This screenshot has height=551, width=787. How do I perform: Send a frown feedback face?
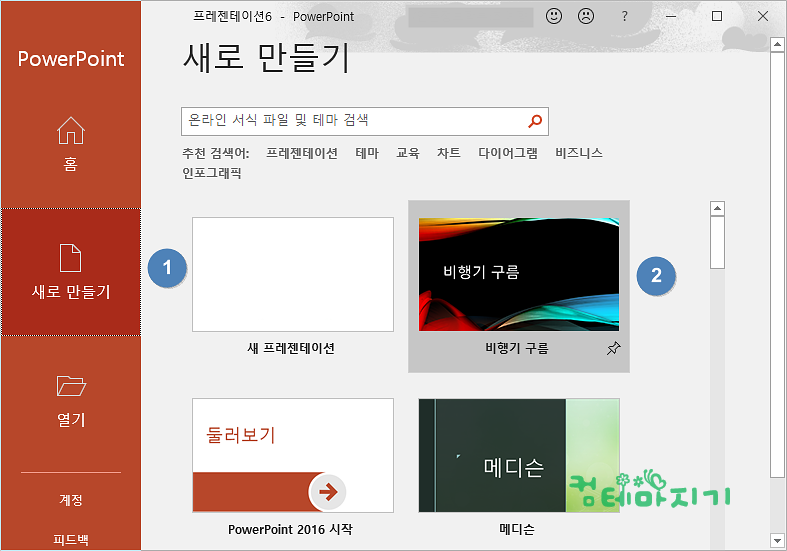(586, 17)
